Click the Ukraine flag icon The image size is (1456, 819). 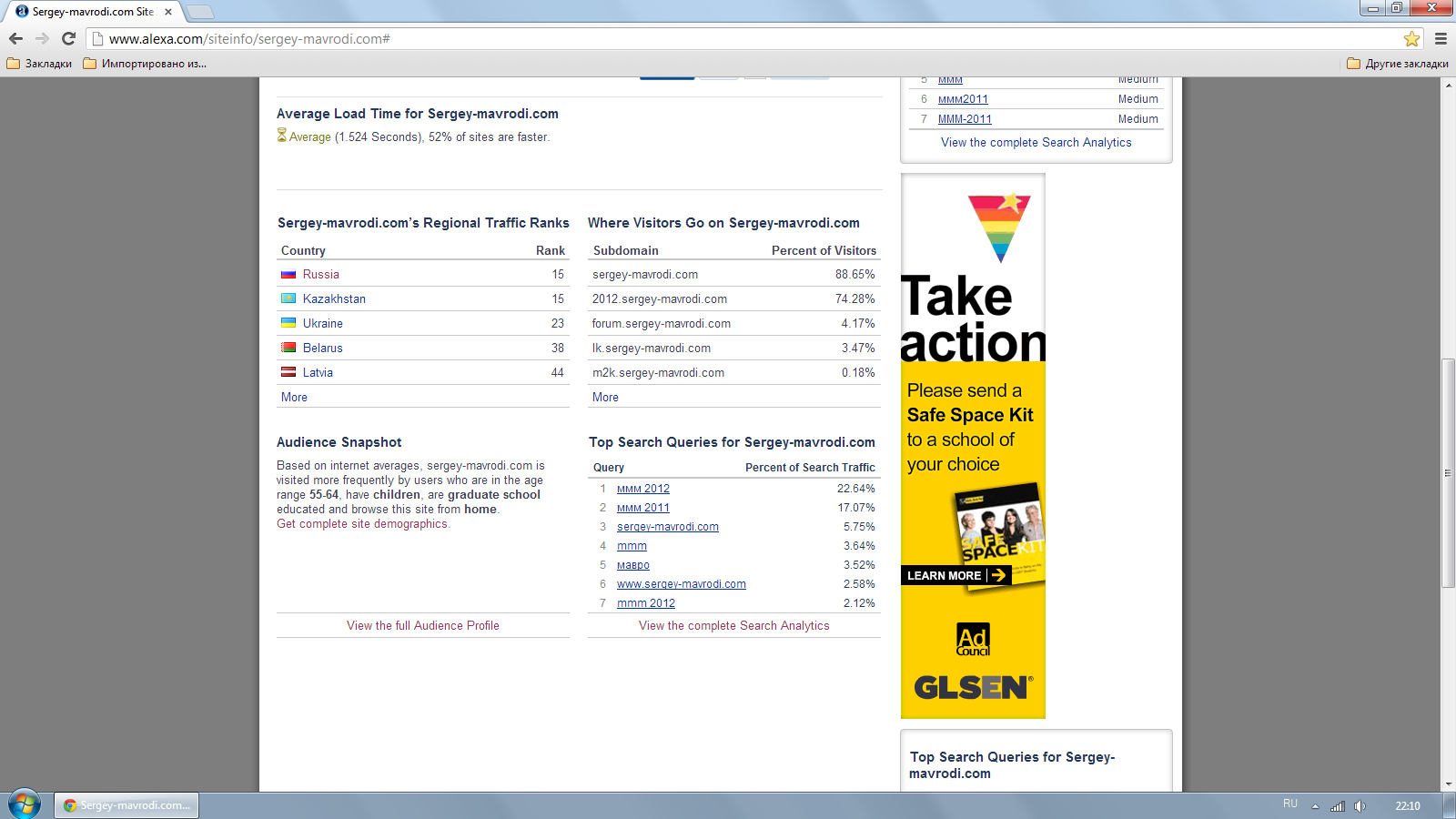(x=288, y=323)
